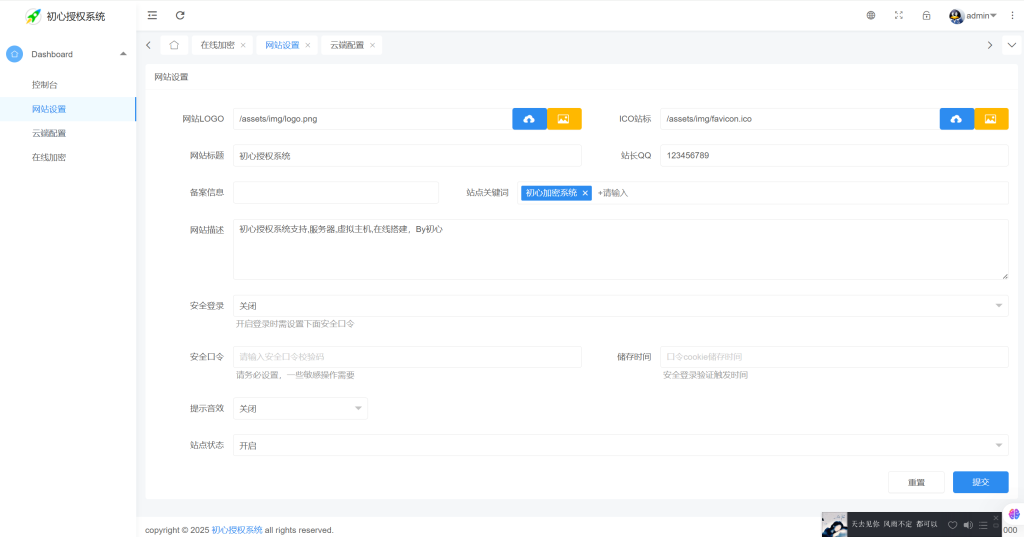Select 网站设置 in the sidebar

click(68, 109)
